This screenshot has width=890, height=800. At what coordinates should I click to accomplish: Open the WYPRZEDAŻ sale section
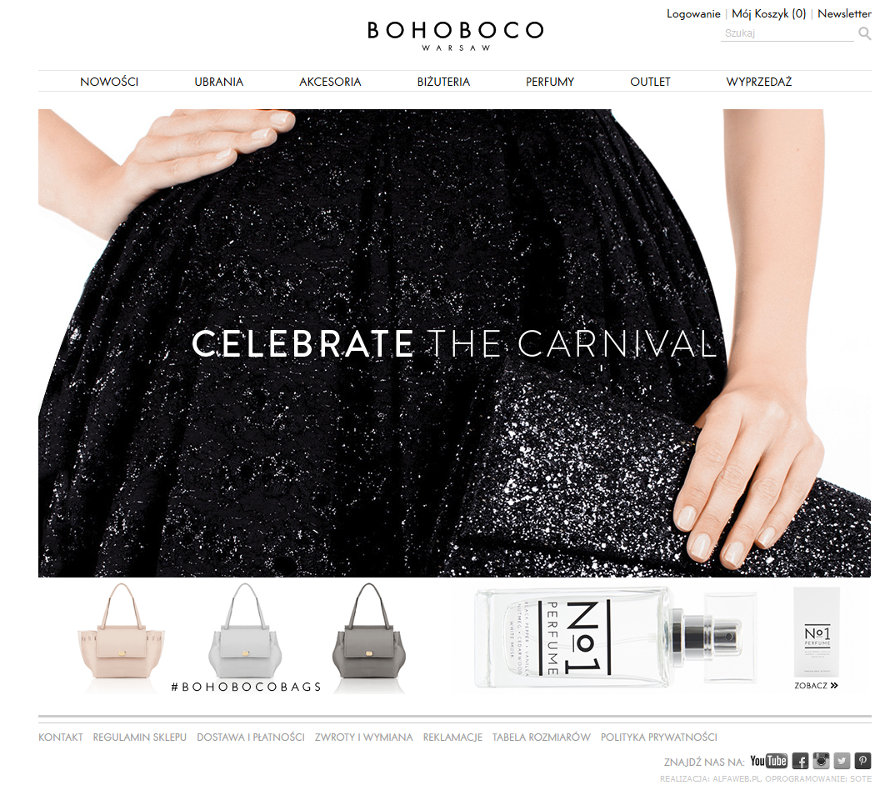759,82
